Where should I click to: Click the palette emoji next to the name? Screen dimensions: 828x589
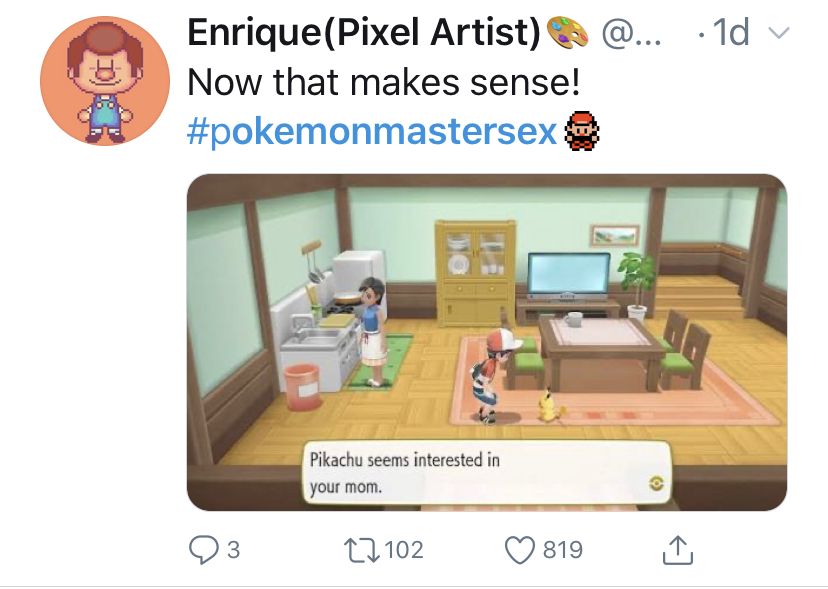coord(567,32)
